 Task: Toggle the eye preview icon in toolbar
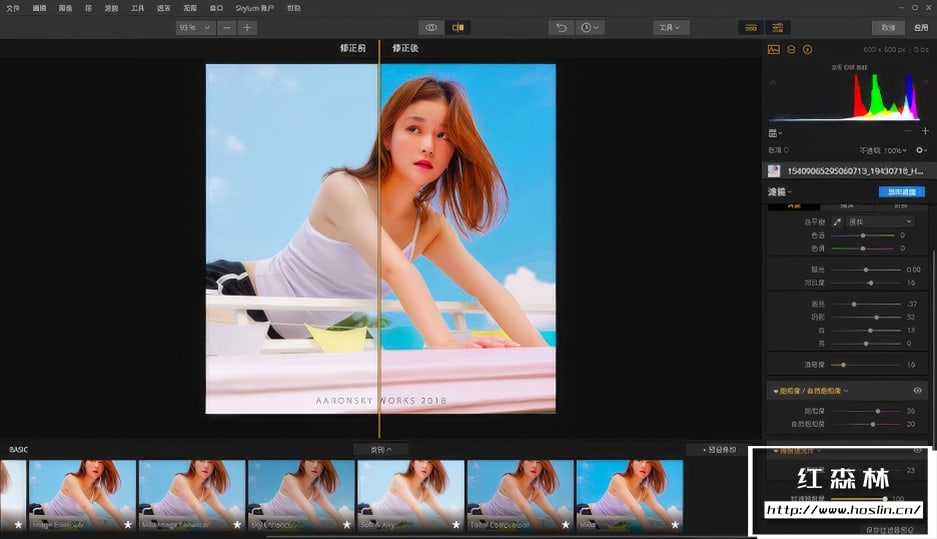[x=431, y=27]
